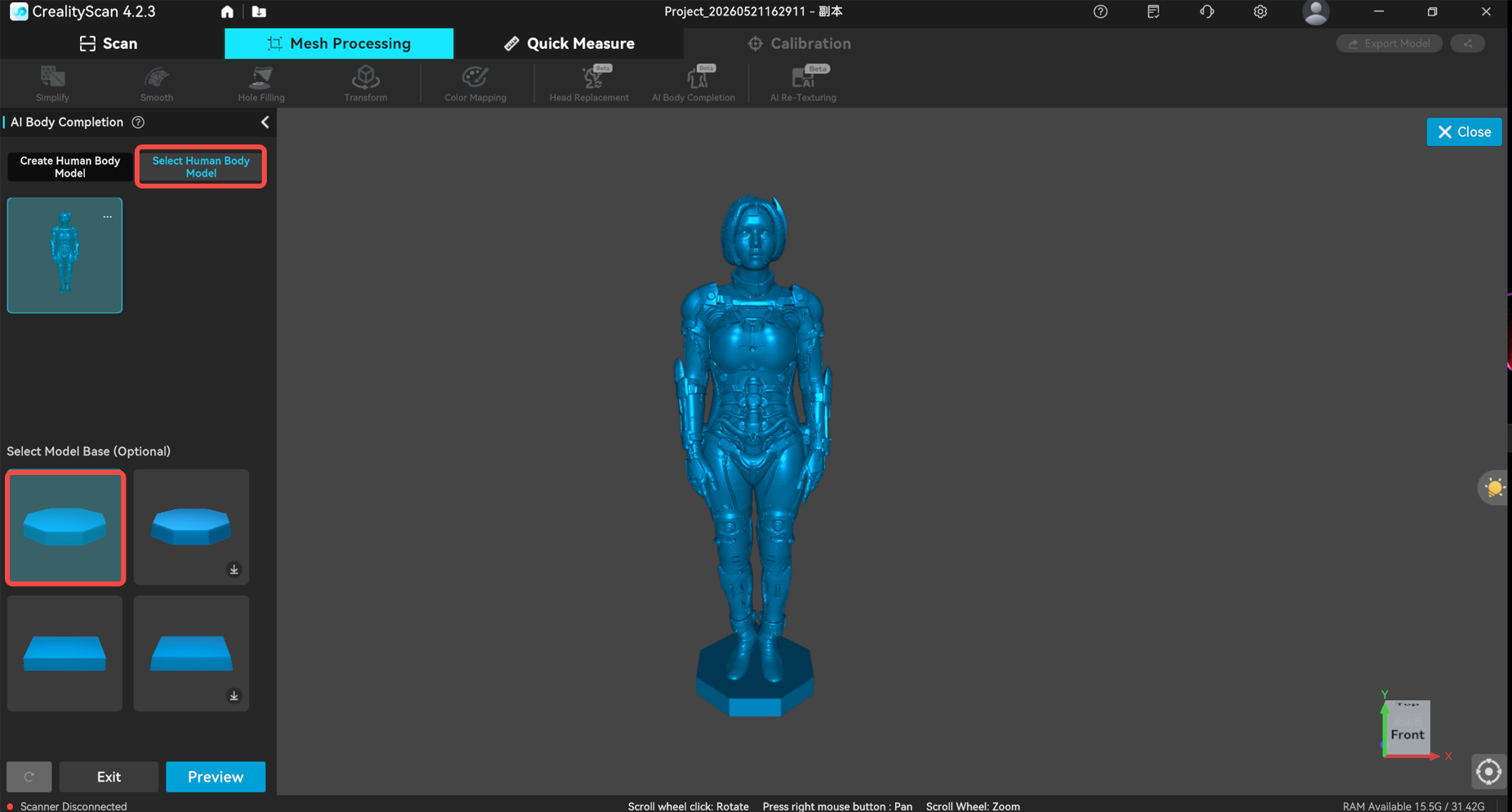This screenshot has height=812, width=1512.
Task: Click the project title in title bar
Action: point(753,11)
